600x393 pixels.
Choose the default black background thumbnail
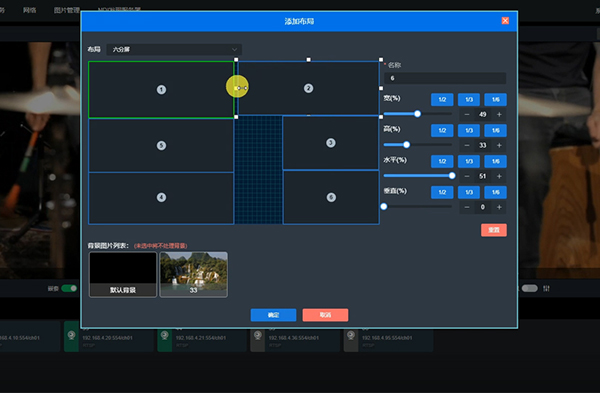[123, 274]
